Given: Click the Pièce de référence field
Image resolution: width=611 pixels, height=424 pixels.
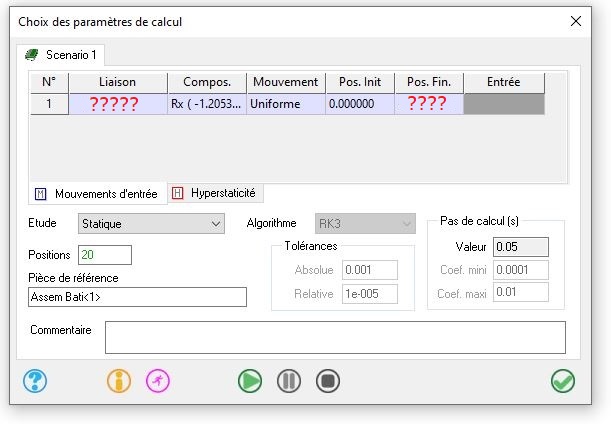Looking at the screenshot, I should 138,296.
